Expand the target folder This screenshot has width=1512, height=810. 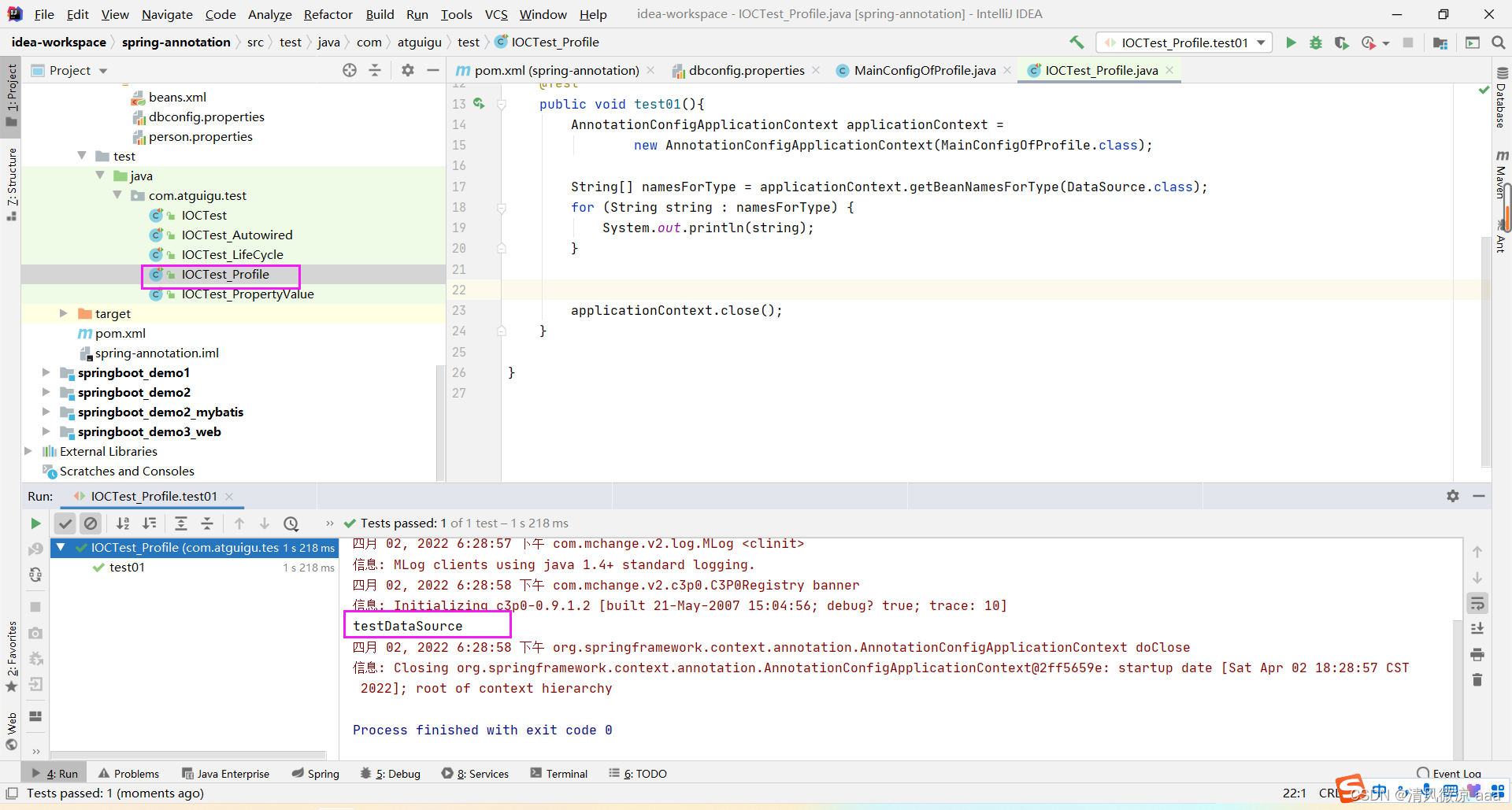point(64,313)
